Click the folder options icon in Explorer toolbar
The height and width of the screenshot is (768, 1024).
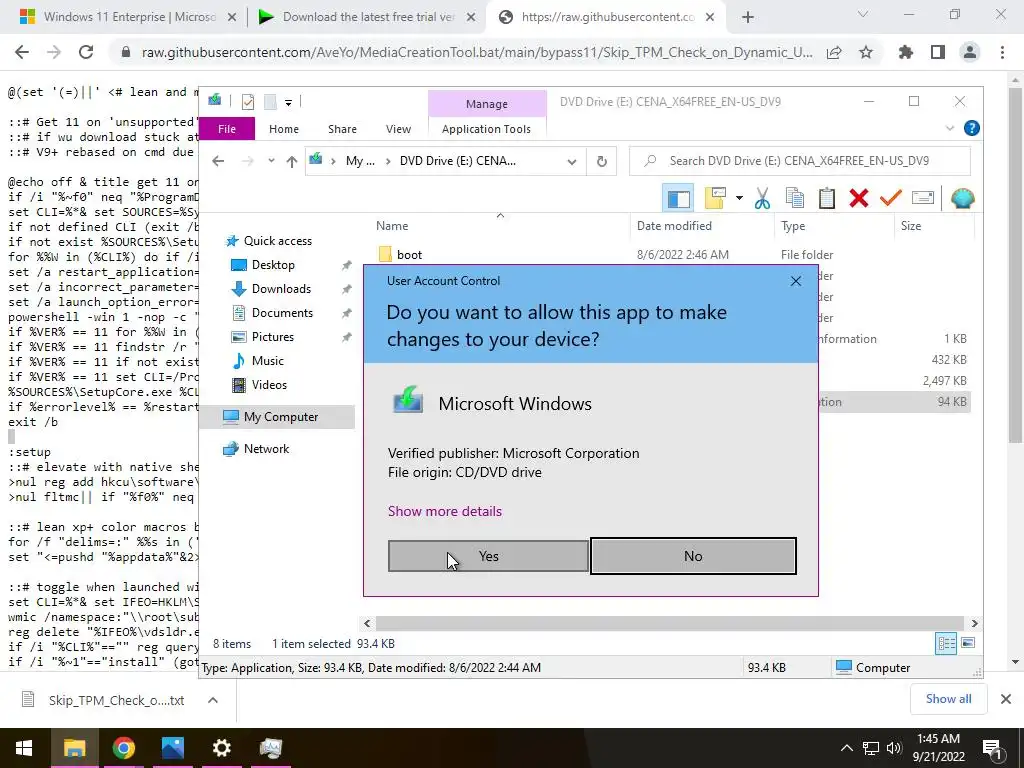click(x=715, y=198)
